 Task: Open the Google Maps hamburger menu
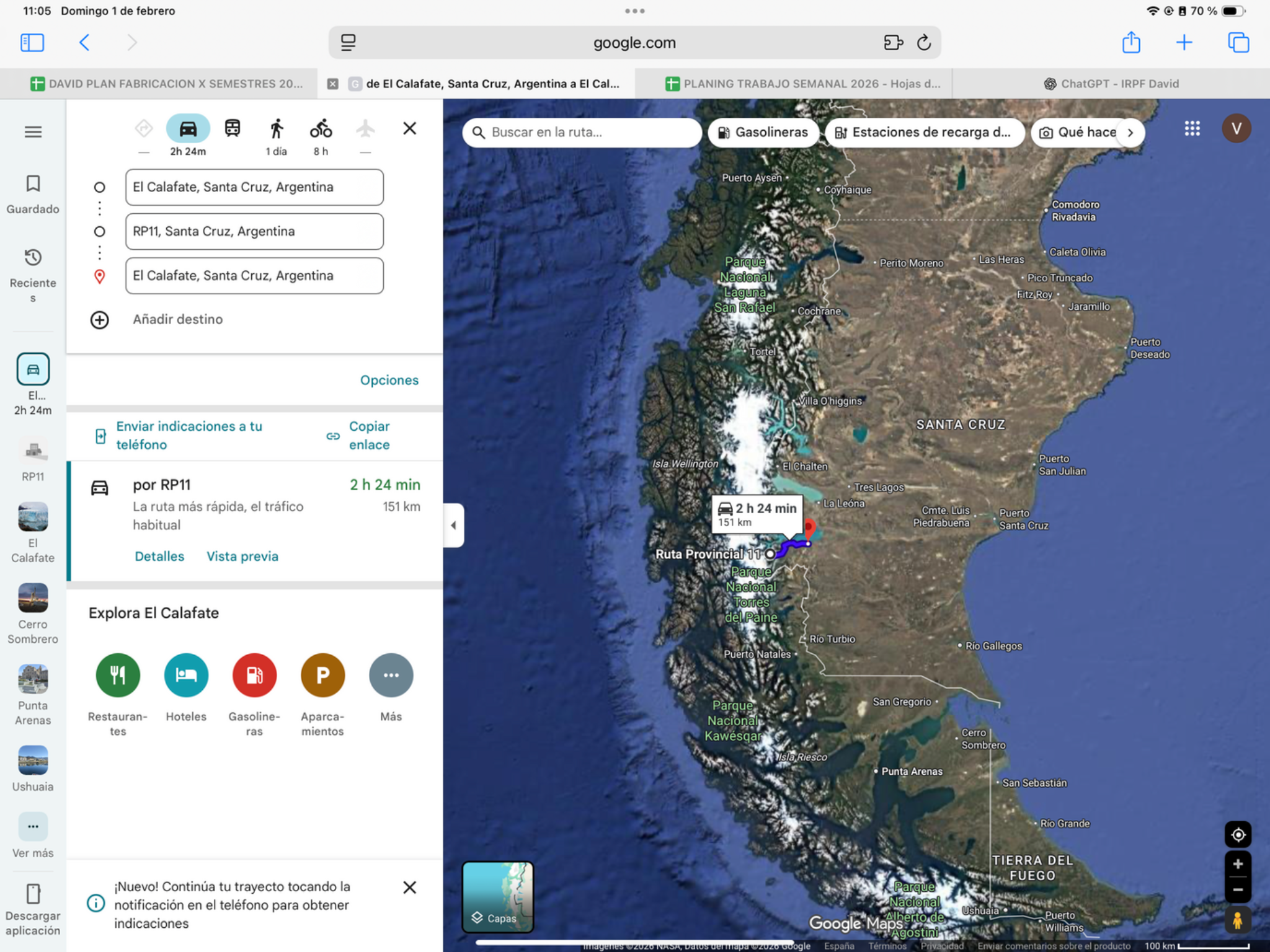(x=33, y=132)
